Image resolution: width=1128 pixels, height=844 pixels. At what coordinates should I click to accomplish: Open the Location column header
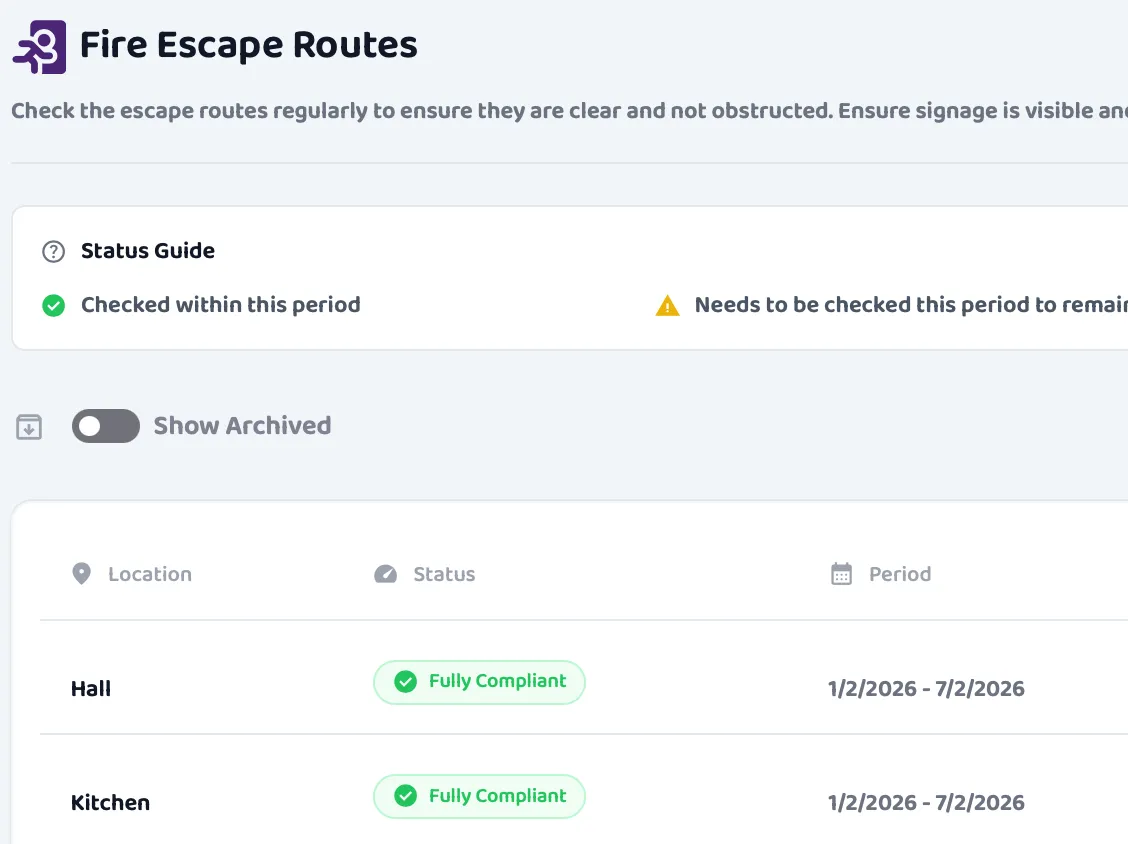click(x=149, y=573)
